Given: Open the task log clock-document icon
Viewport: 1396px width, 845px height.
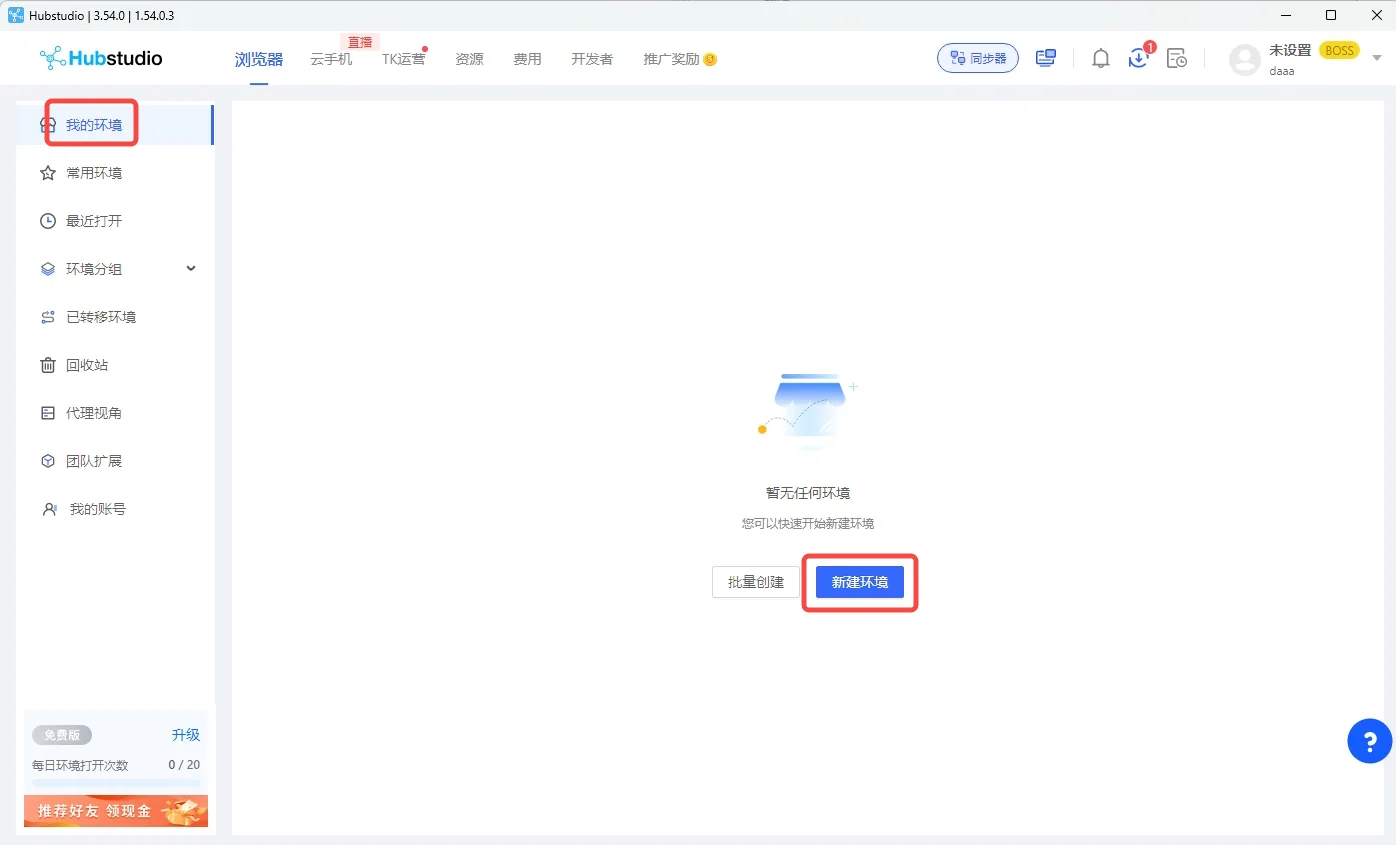Looking at the screenshot, I should pos(1177,58).
